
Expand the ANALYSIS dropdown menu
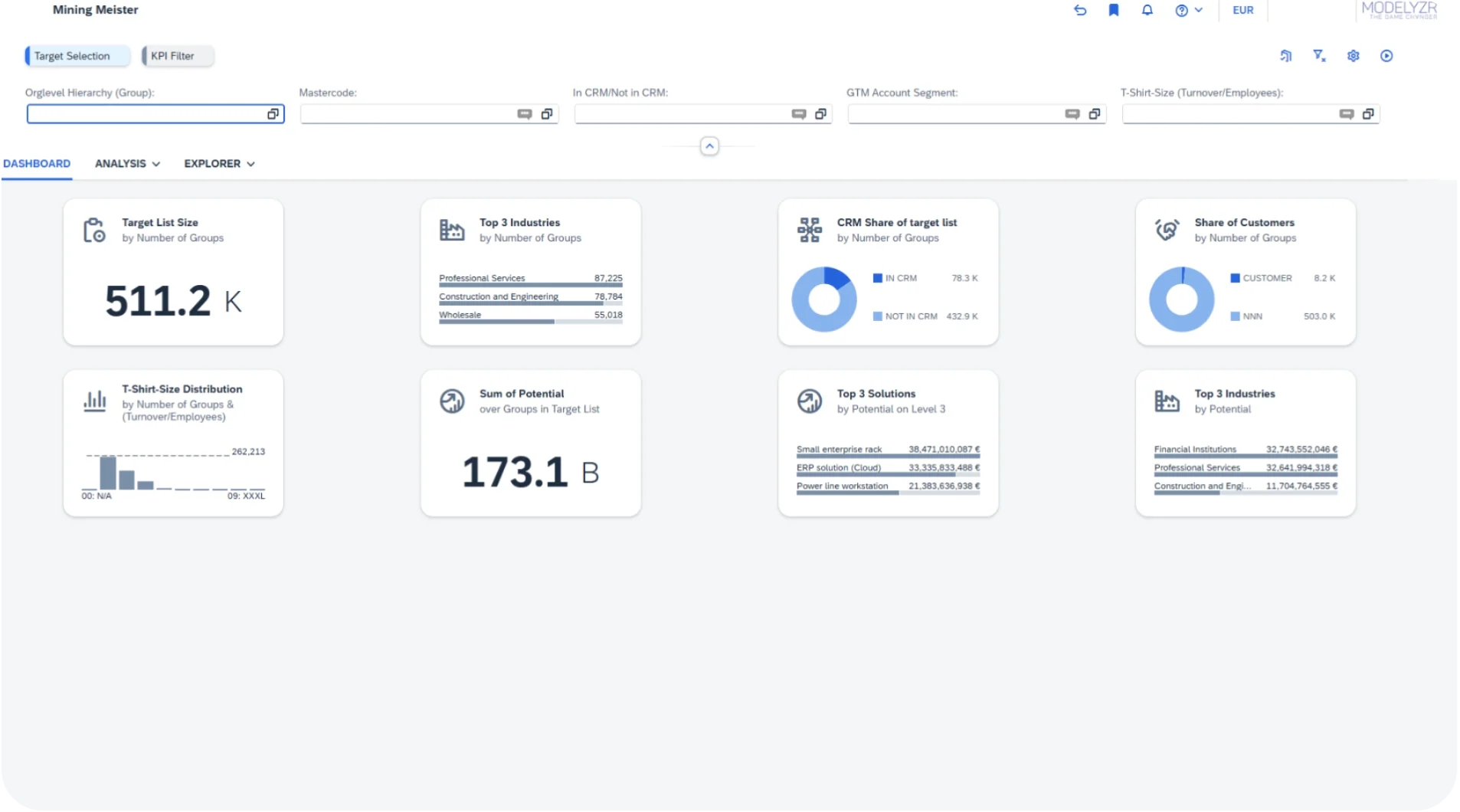pos(127,164)
